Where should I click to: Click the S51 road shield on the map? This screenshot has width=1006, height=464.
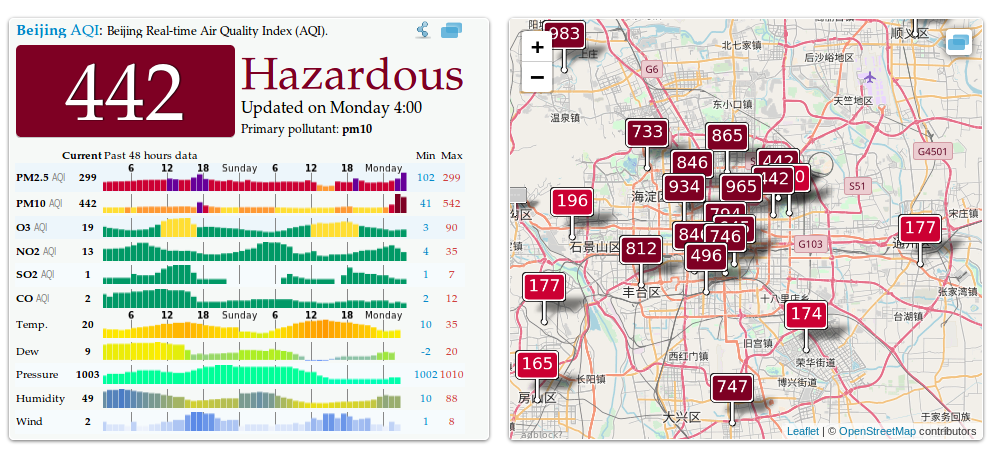857,187
